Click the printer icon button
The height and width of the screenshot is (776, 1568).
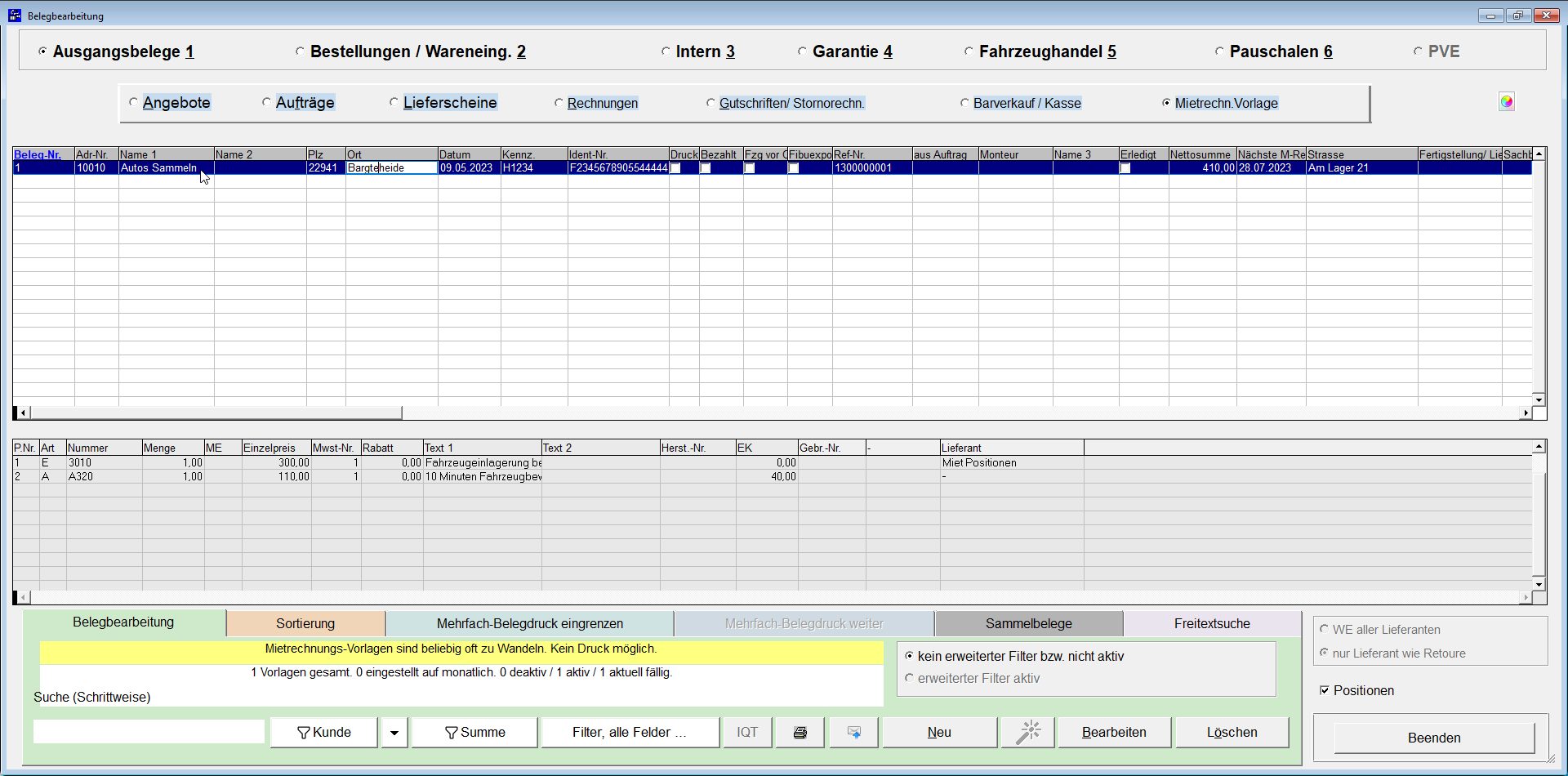(x=800, y=733)
